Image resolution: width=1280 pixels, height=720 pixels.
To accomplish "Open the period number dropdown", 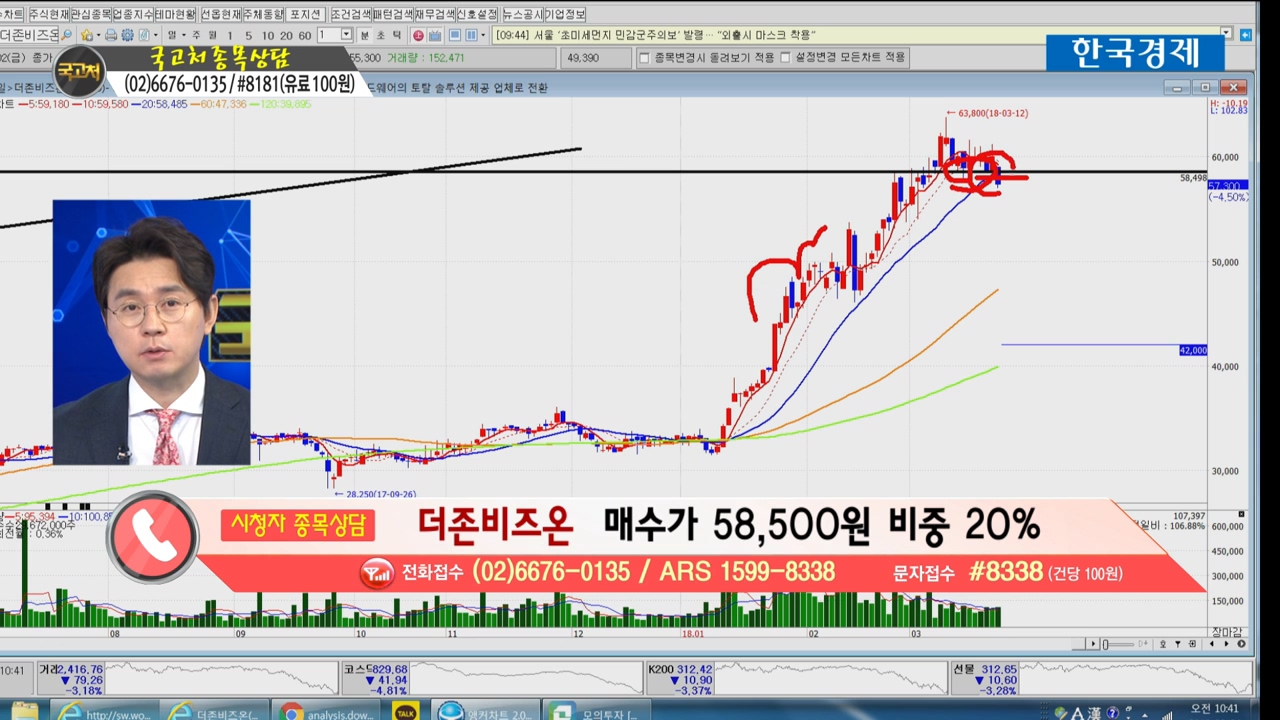I will 347,35.
